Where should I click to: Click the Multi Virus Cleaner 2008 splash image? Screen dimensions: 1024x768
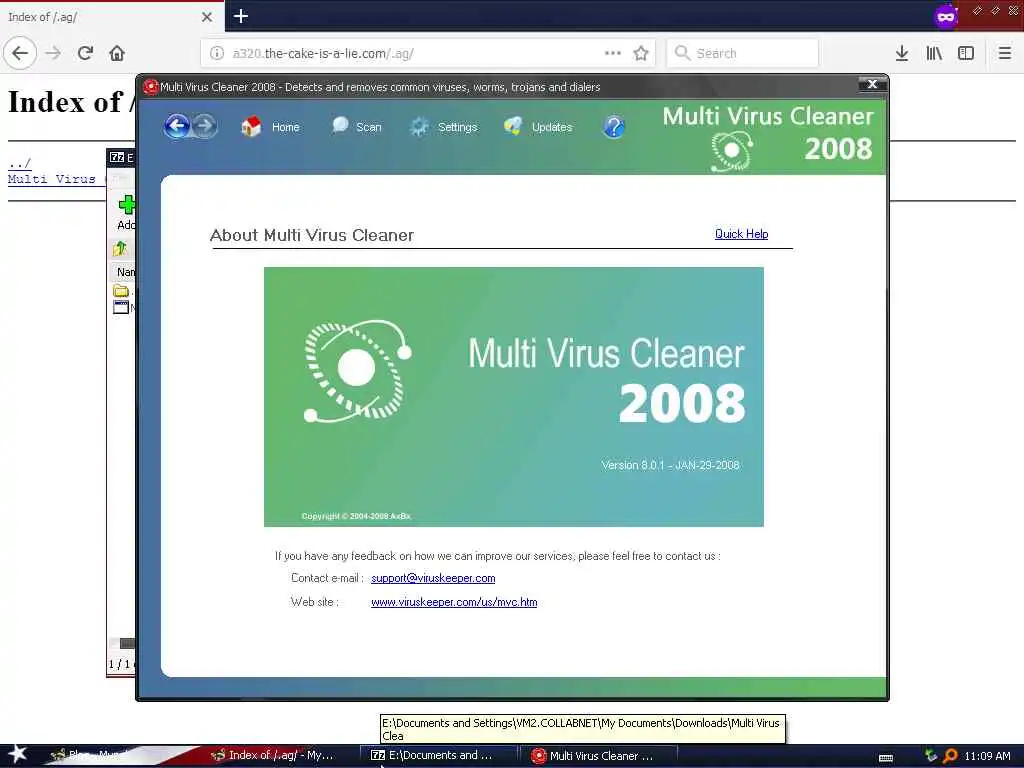pyautogui.click(x=513, y=396)
